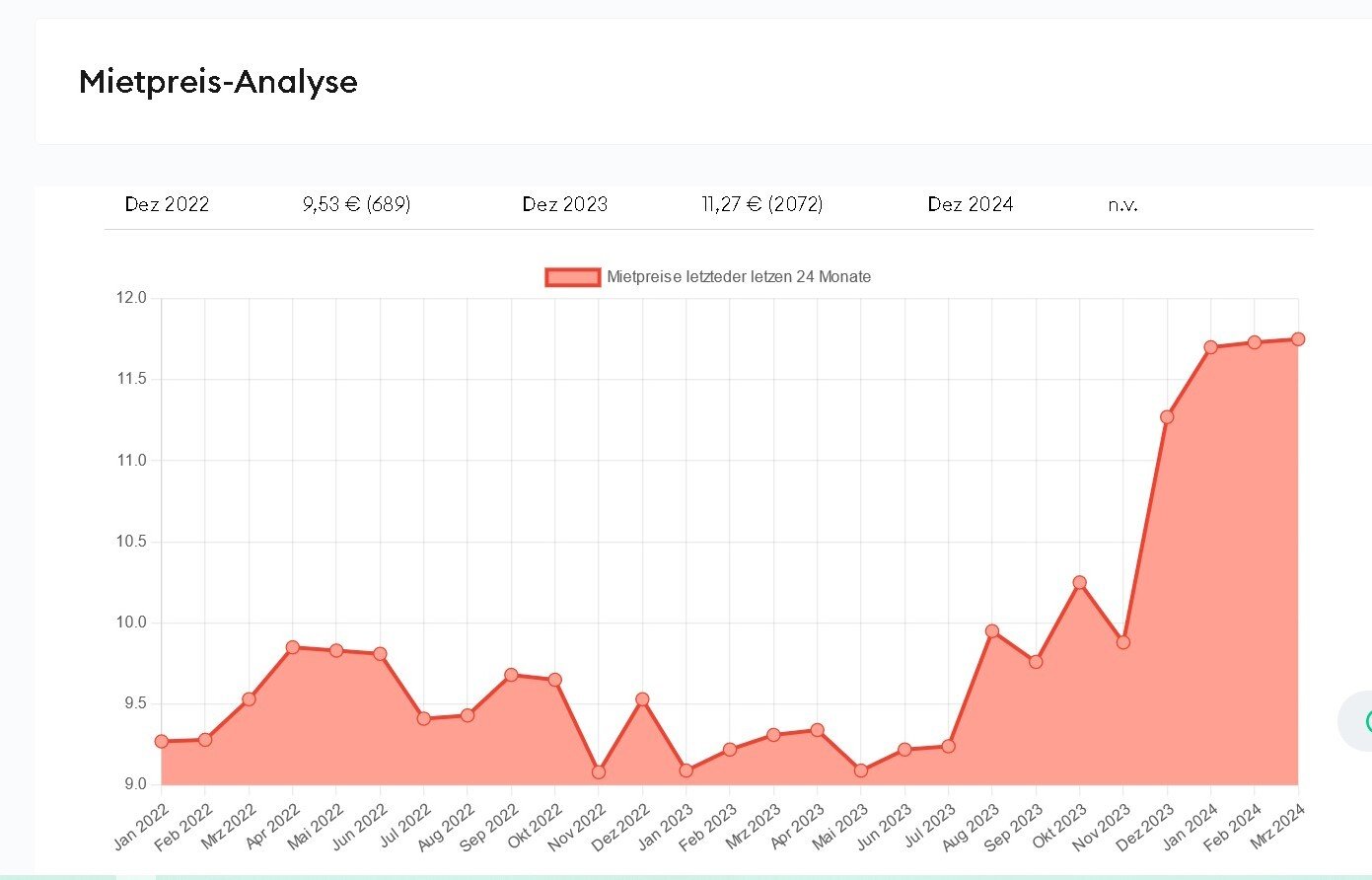Select the 'Dez 2022' table label
1372x880 pixels.
tap(167, 204)
